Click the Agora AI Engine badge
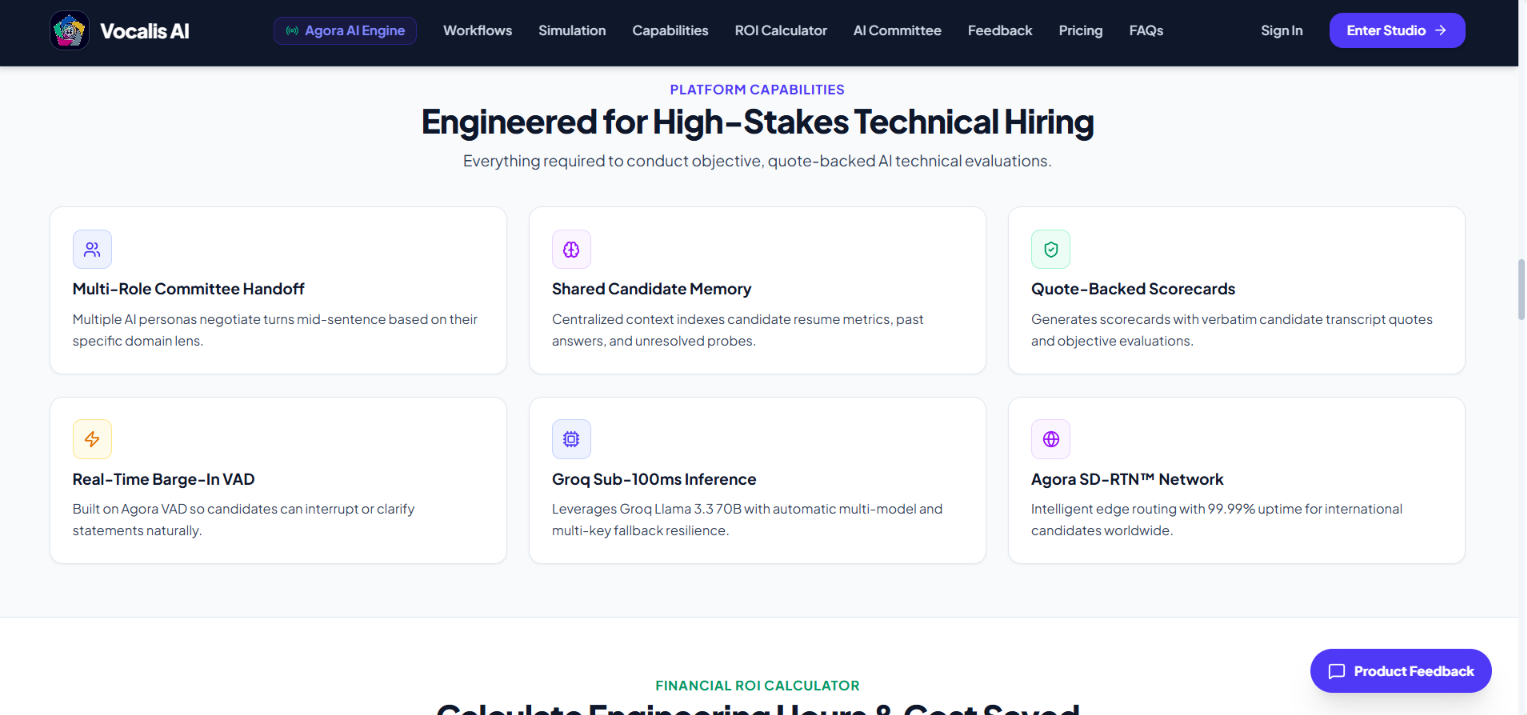The width and height of the screenshot is (1527, 715). point(345,31)
